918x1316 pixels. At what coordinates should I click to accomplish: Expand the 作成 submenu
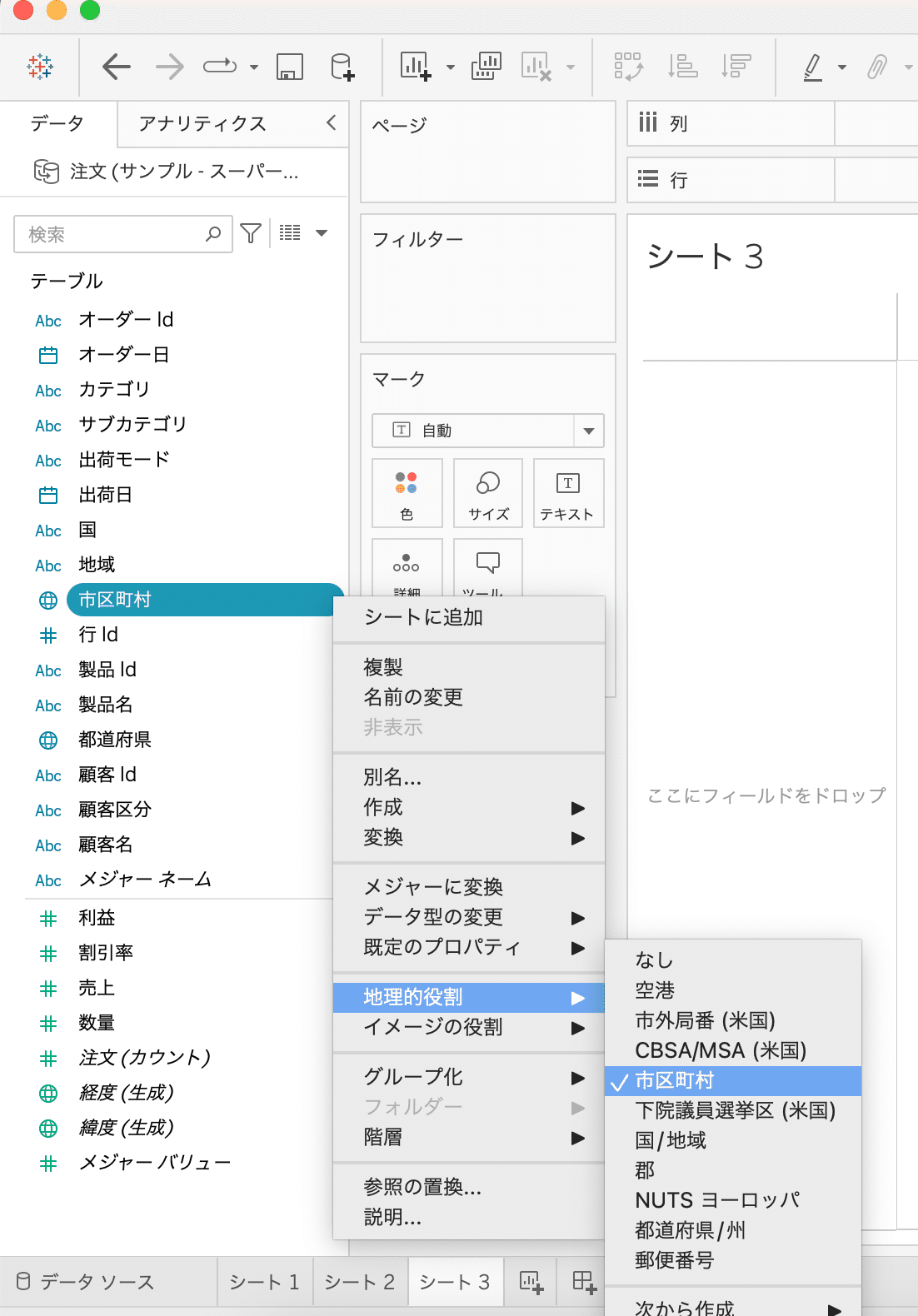(469, 807)
